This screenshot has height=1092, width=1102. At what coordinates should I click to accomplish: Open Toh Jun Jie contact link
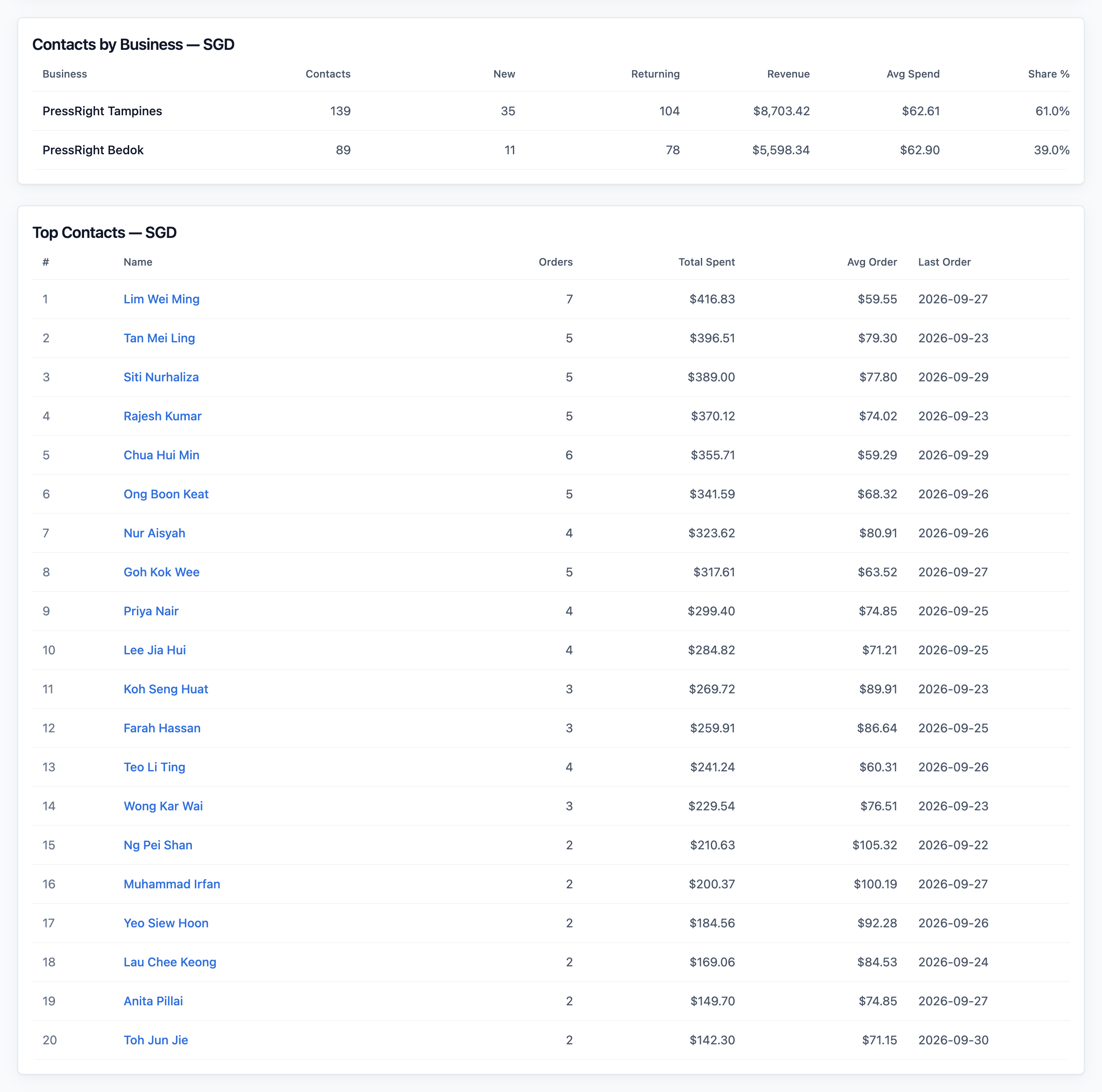coord(156,1040)
